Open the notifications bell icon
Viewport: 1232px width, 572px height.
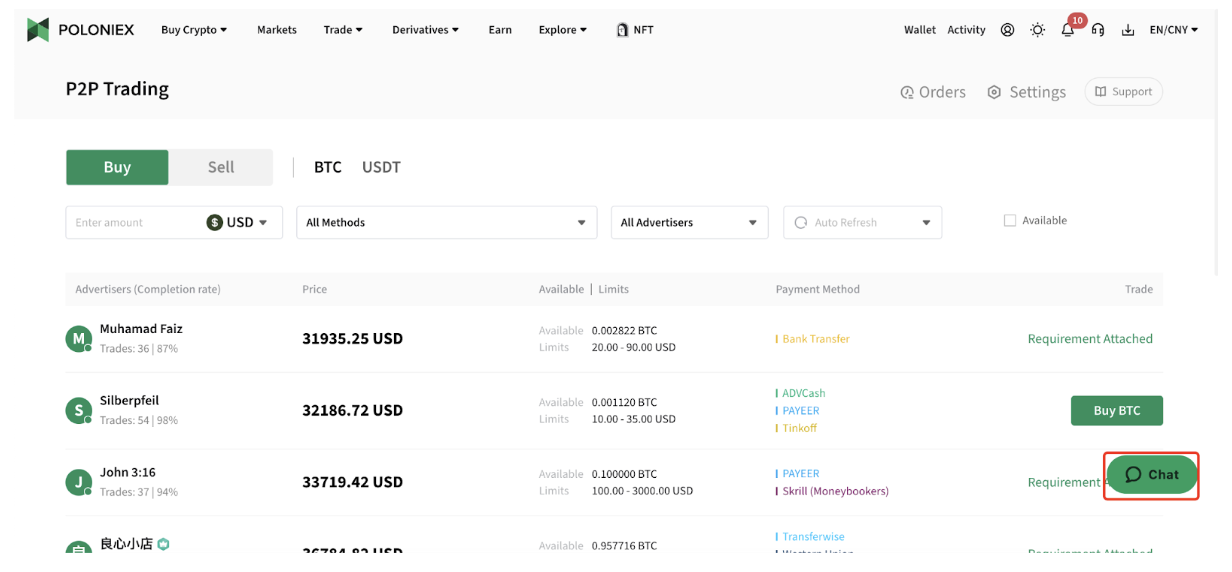coord(1067,30)
